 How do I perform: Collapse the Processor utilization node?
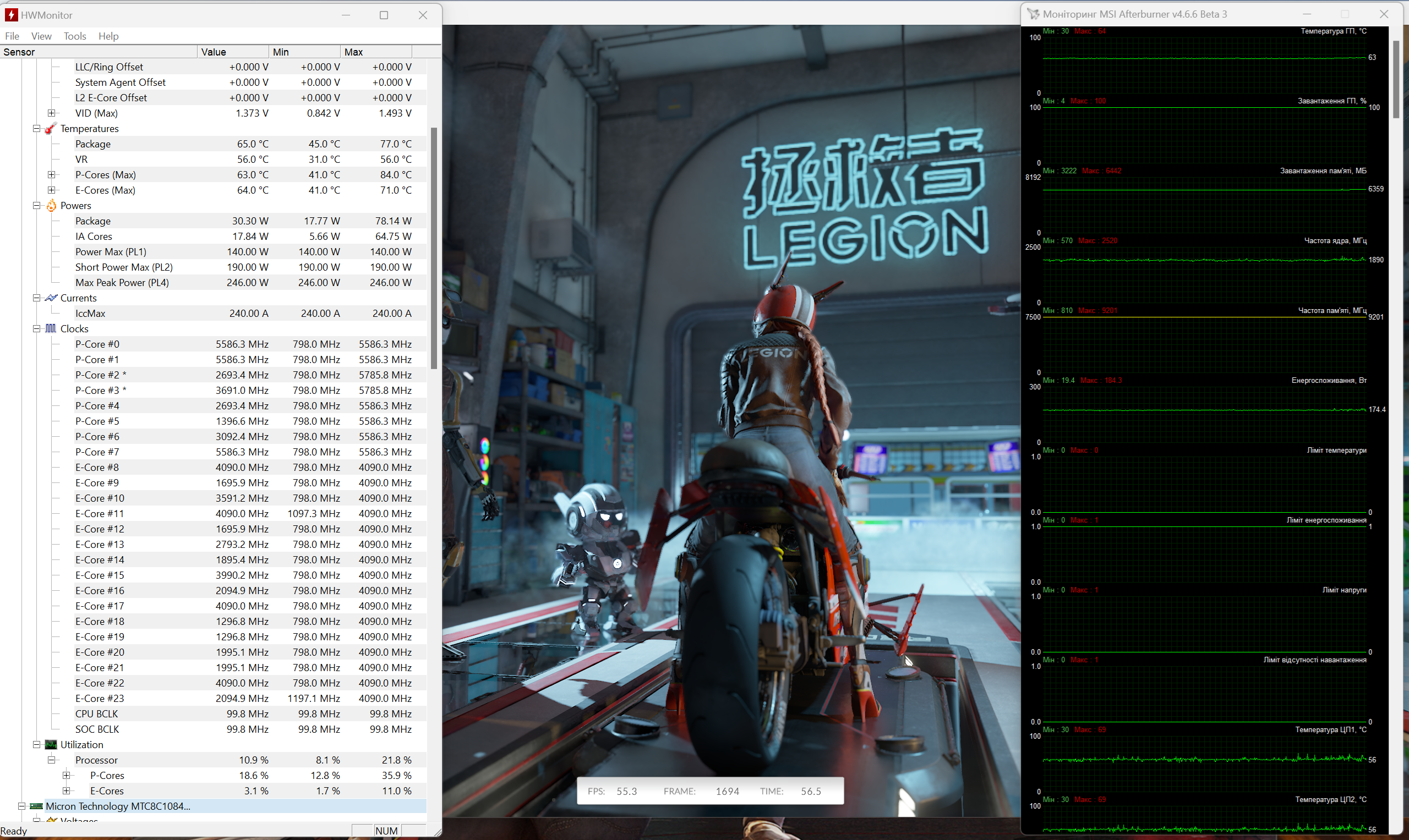[52, 760]
